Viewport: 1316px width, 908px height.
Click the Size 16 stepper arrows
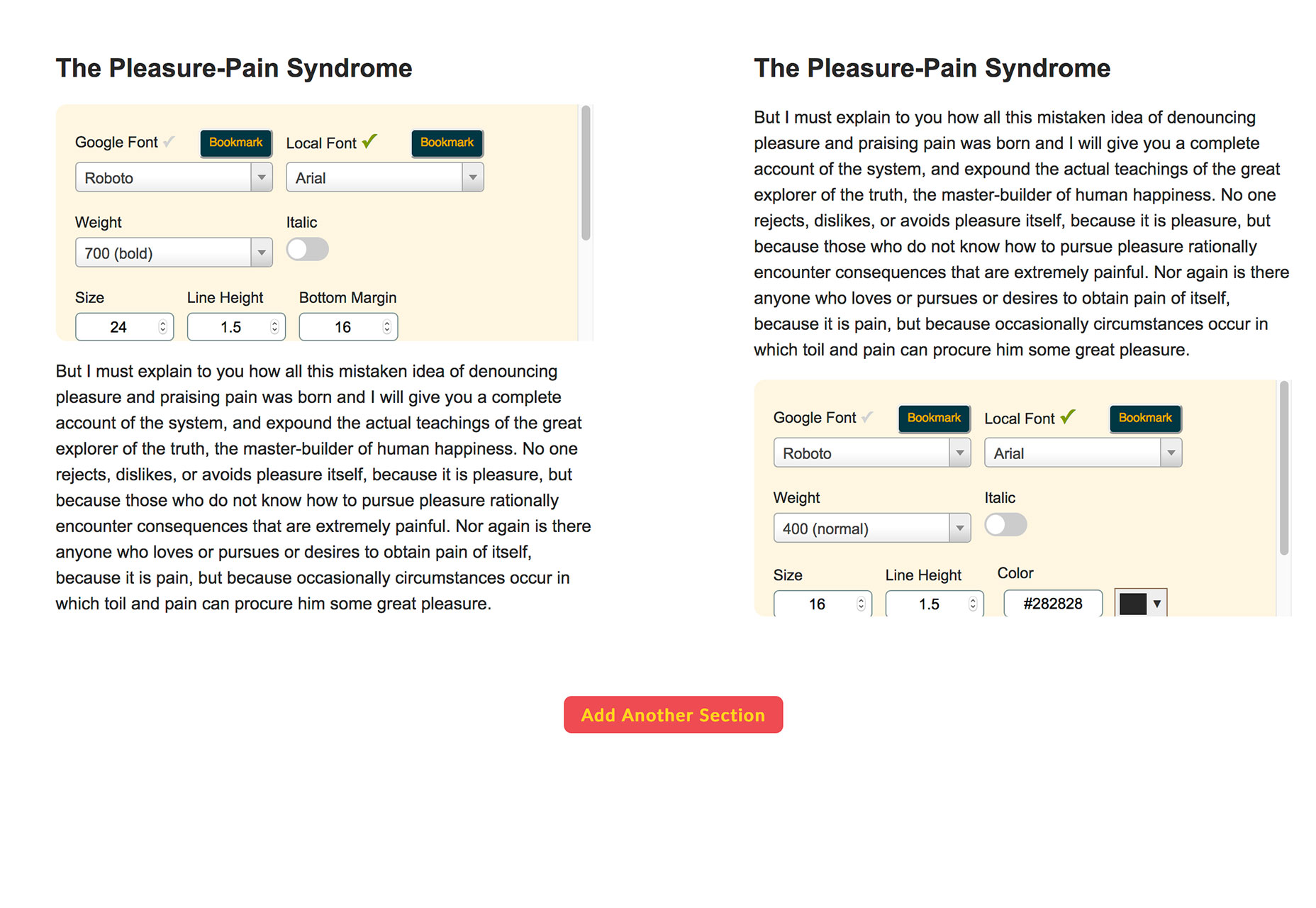click(861, 604)
